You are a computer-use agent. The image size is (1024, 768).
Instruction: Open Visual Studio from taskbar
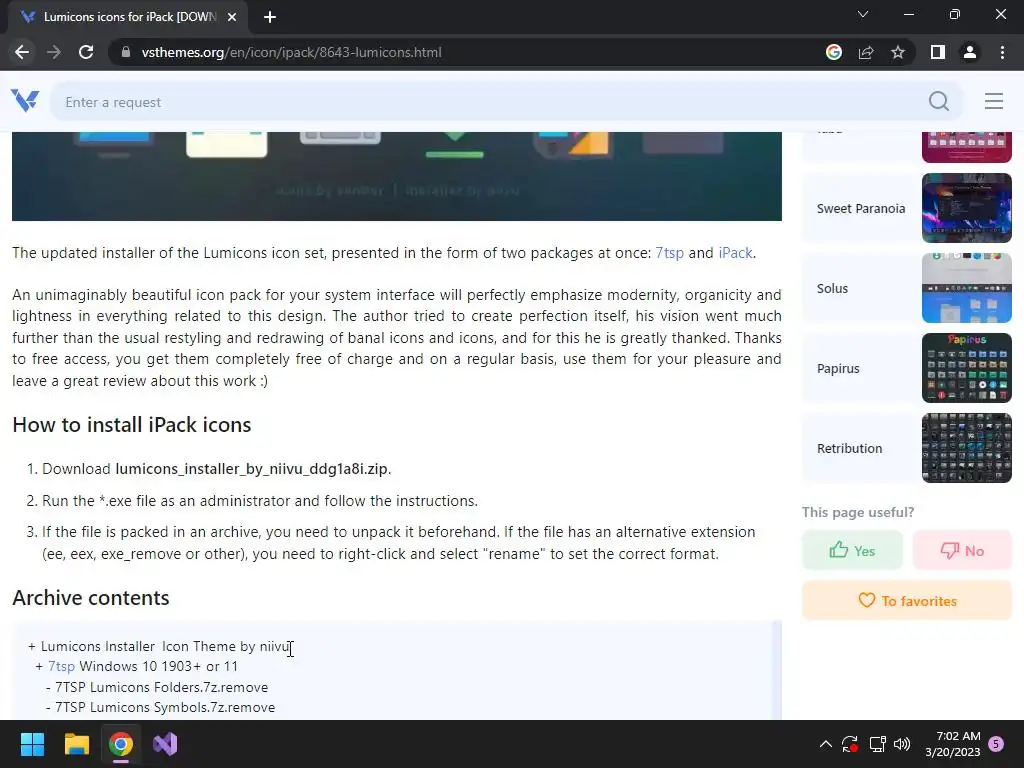[x=165, y=744]
